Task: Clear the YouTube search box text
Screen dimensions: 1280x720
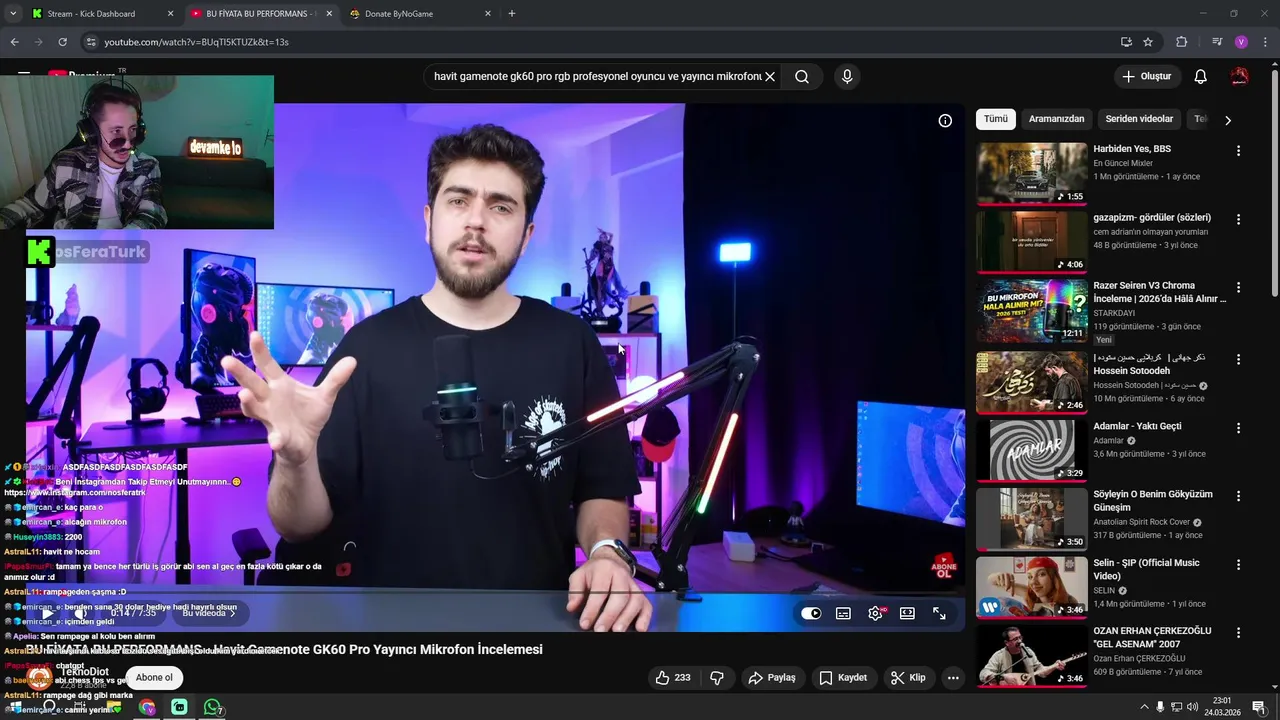Action: 770,76
